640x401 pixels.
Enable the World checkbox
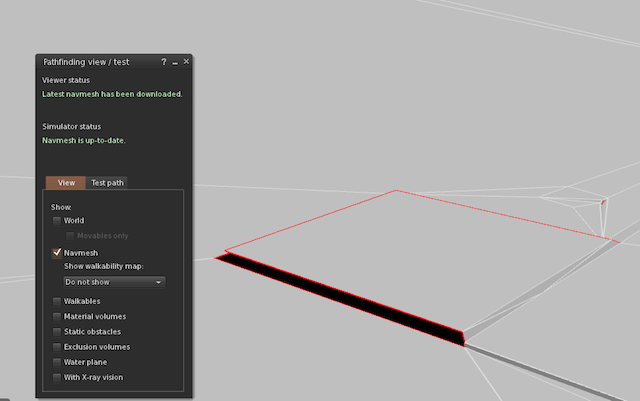tap(57, 220)
